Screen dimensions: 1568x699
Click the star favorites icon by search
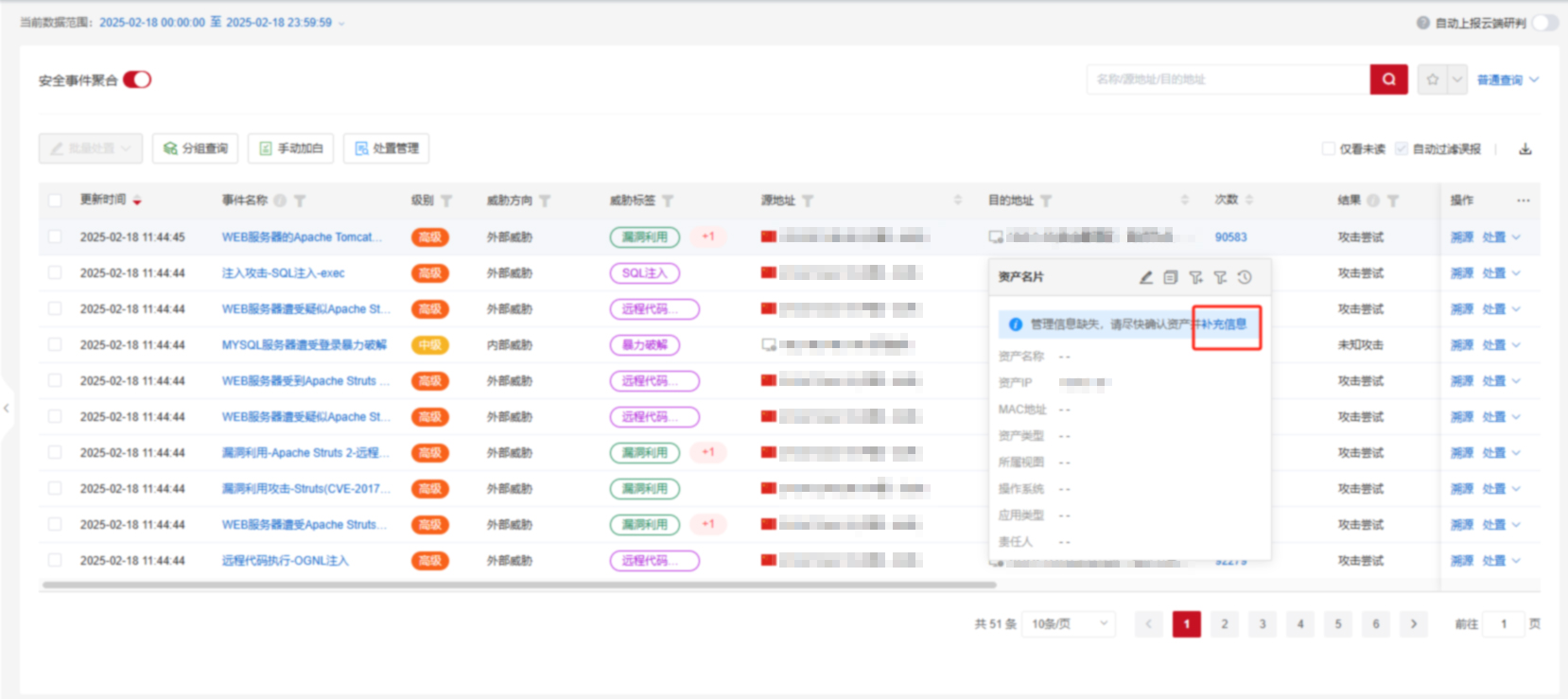(1433, 79)
